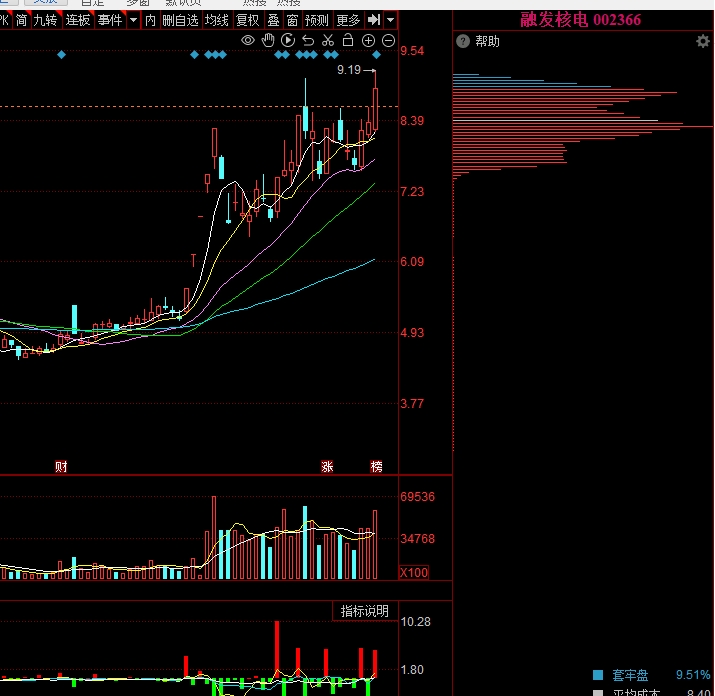Click the 事件 toolbar button
Screen dimensions: 715x696
point(110,20)
